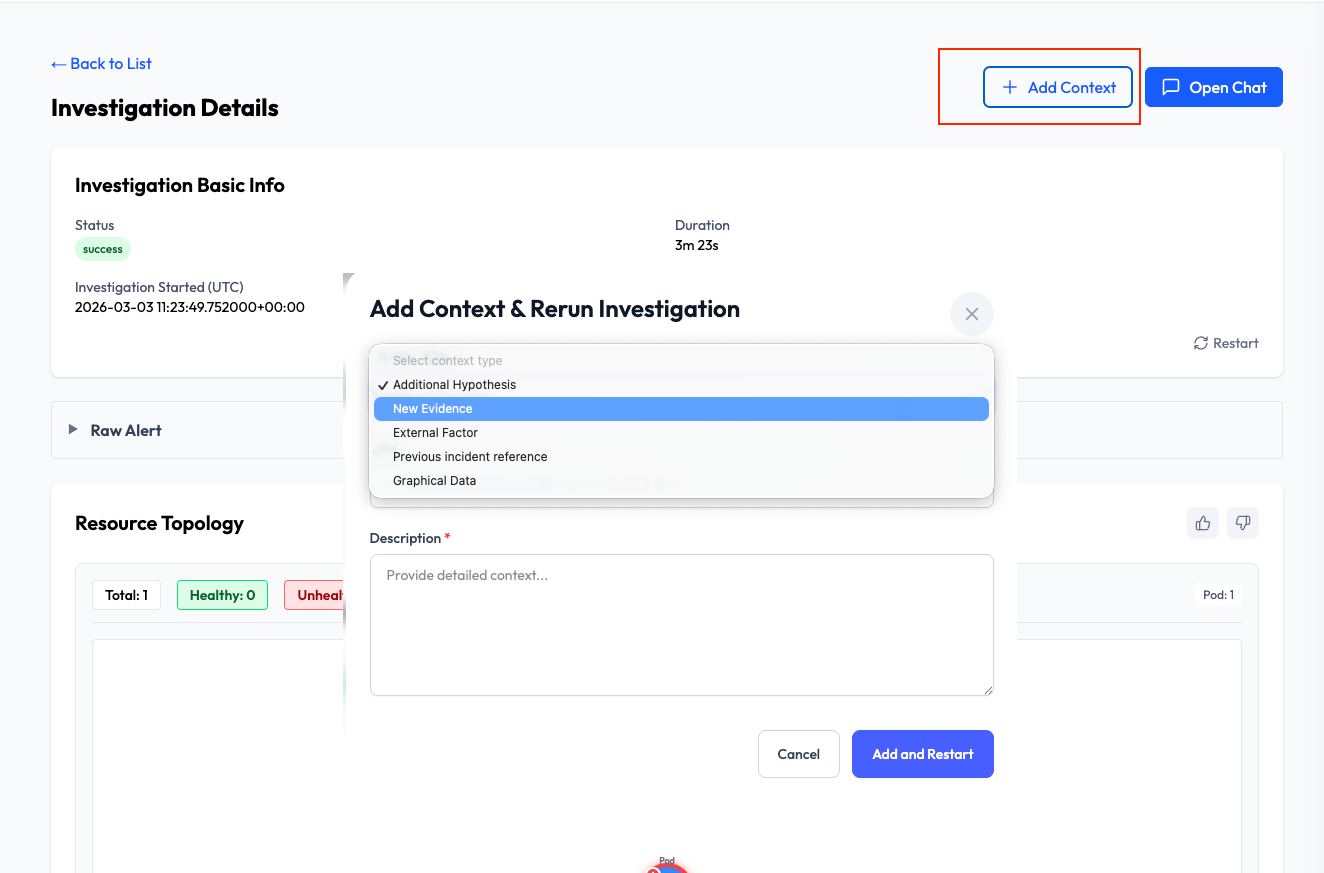Choose External Factor from dropdown list
Viewport: 1324px width, 873px height.
(680, 433)
